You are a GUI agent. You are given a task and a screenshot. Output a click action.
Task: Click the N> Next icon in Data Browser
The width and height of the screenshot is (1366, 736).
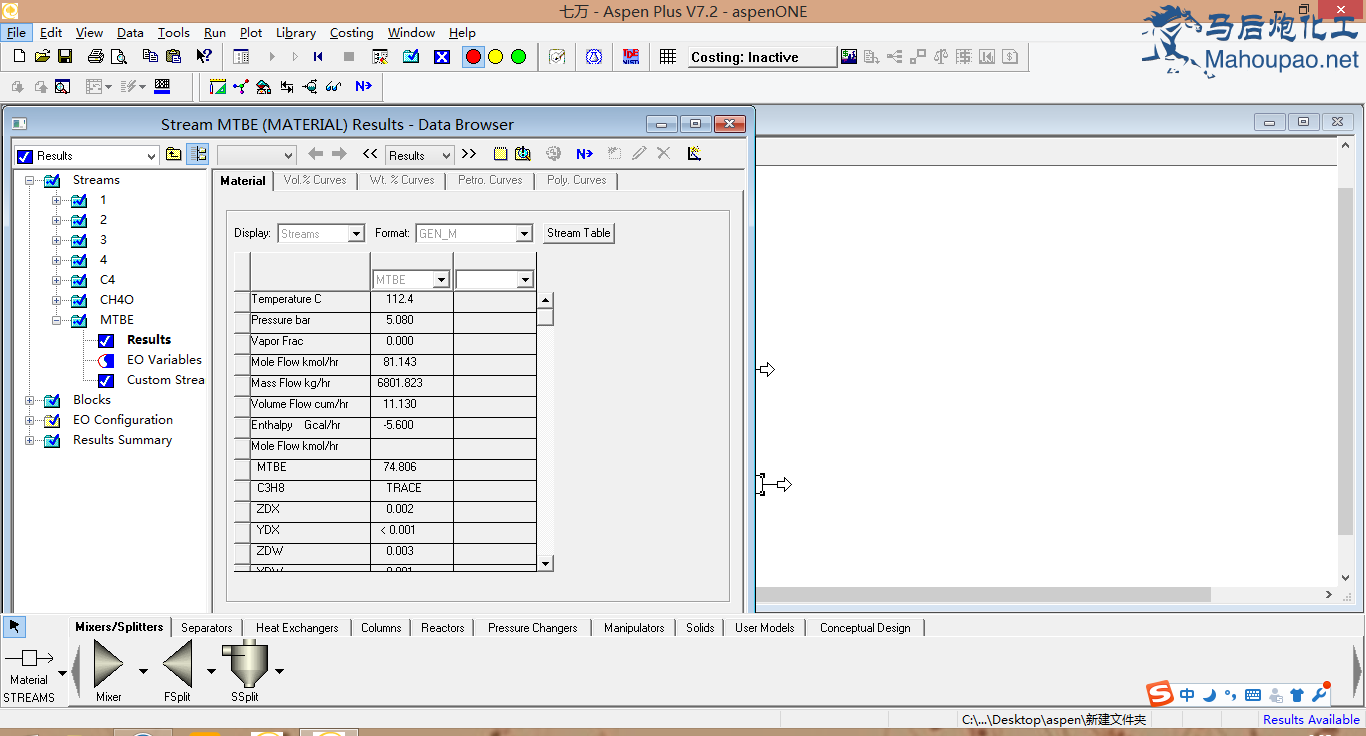coord(584,154)
